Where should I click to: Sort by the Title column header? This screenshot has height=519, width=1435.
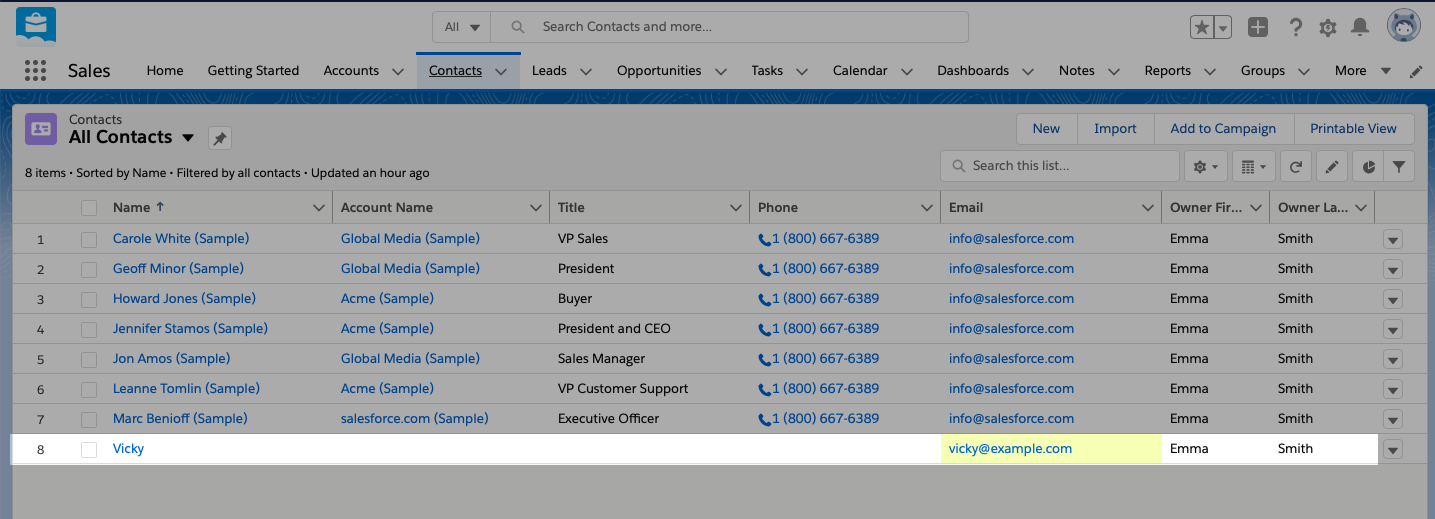click(x=571, y=208)
